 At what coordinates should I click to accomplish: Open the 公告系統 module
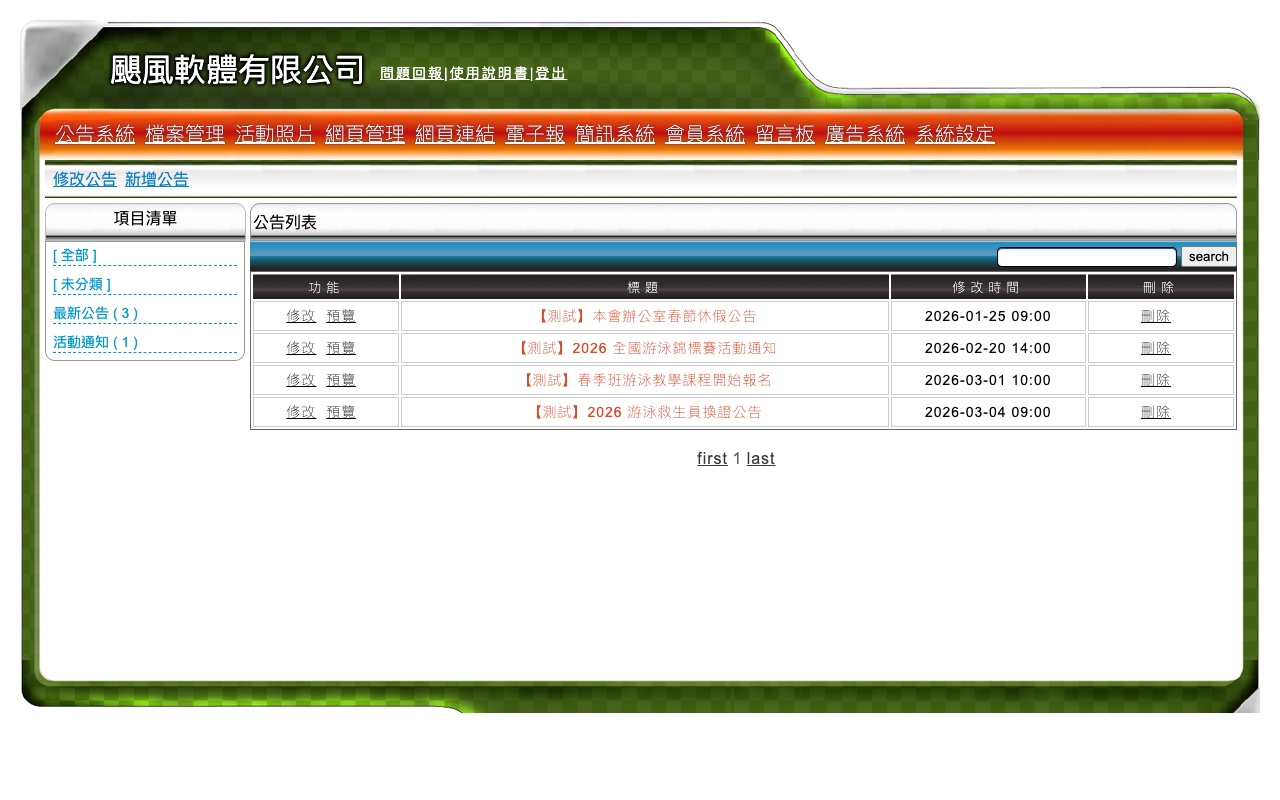[x=95, y=134]
